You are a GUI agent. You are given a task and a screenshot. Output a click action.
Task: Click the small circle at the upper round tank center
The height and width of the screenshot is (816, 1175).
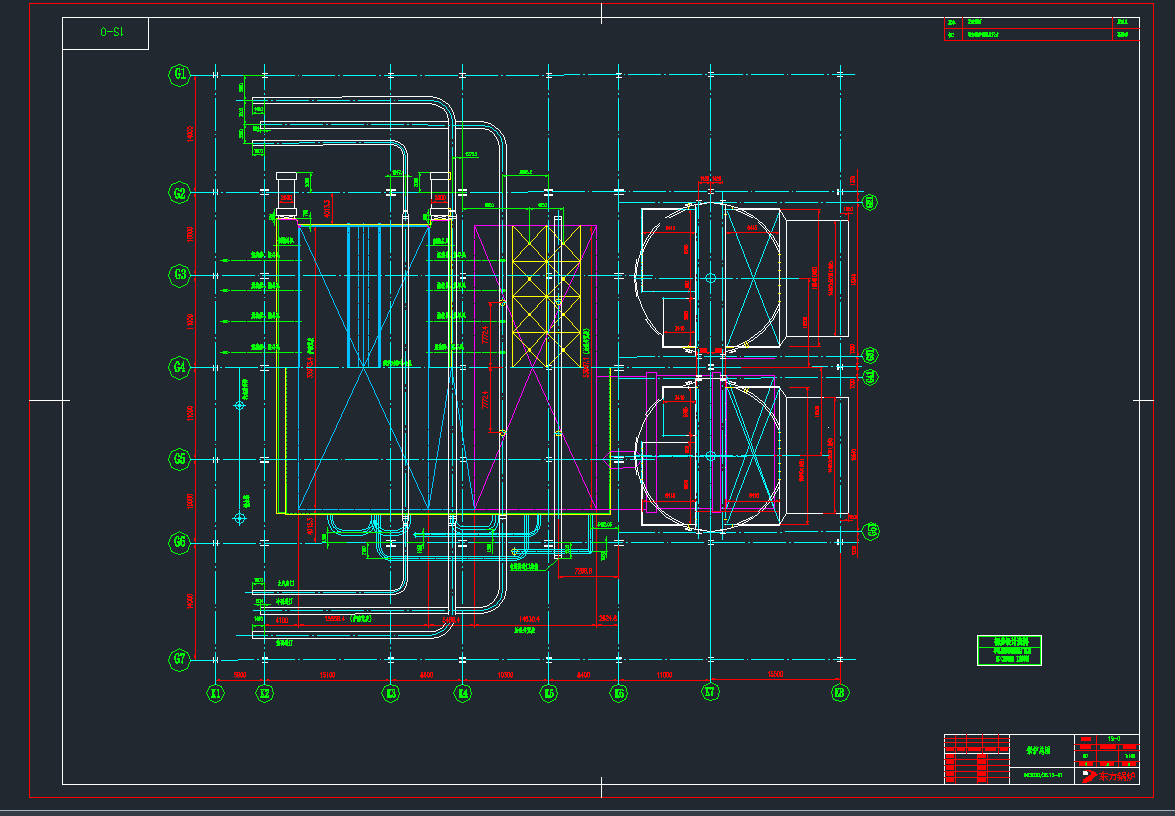[711, 278]
